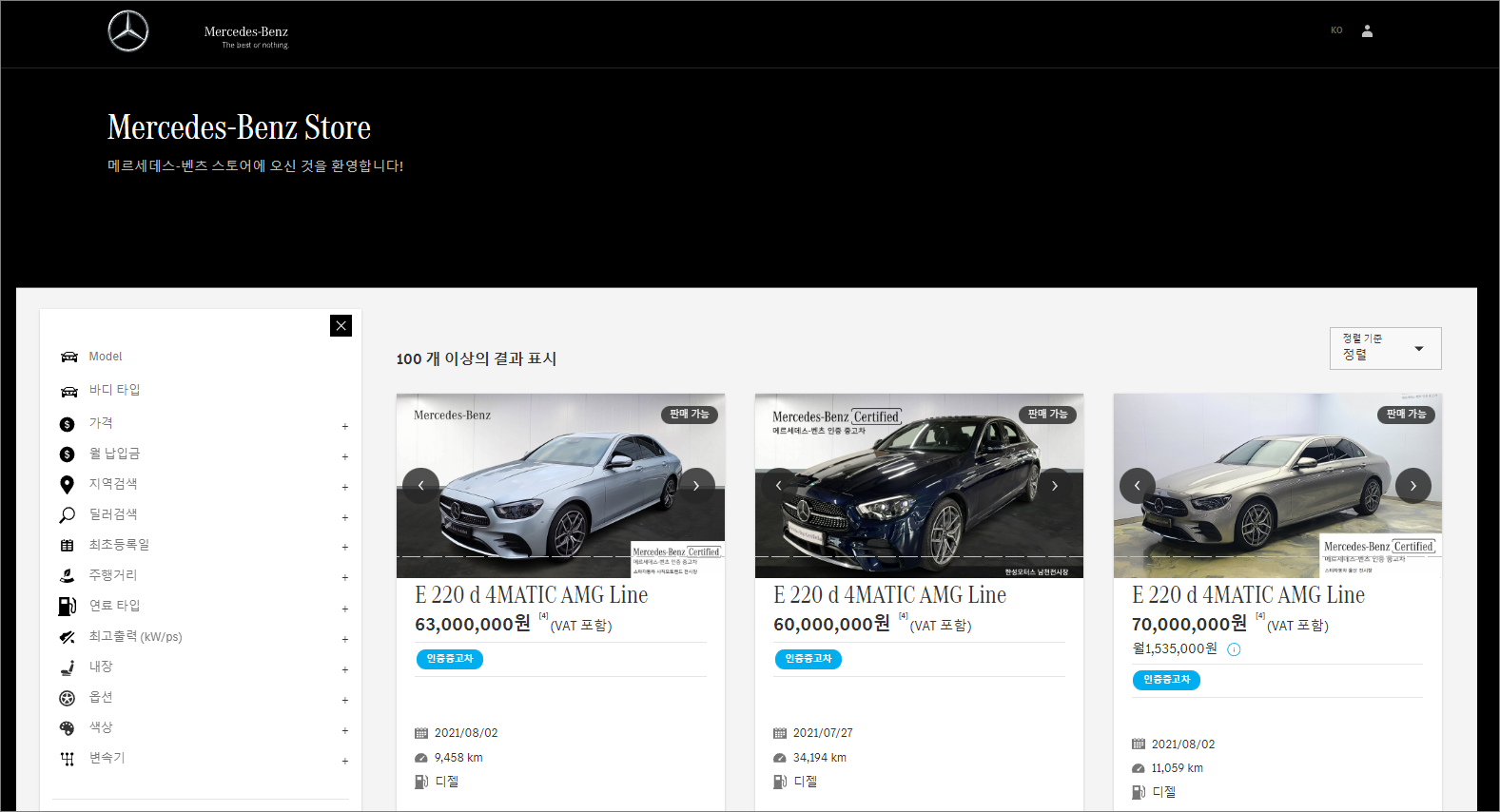Click 인증중고차 badge on 70,000,000원 car
The width and height of the screenshot is (1500, 812).
pos(1167,680)
